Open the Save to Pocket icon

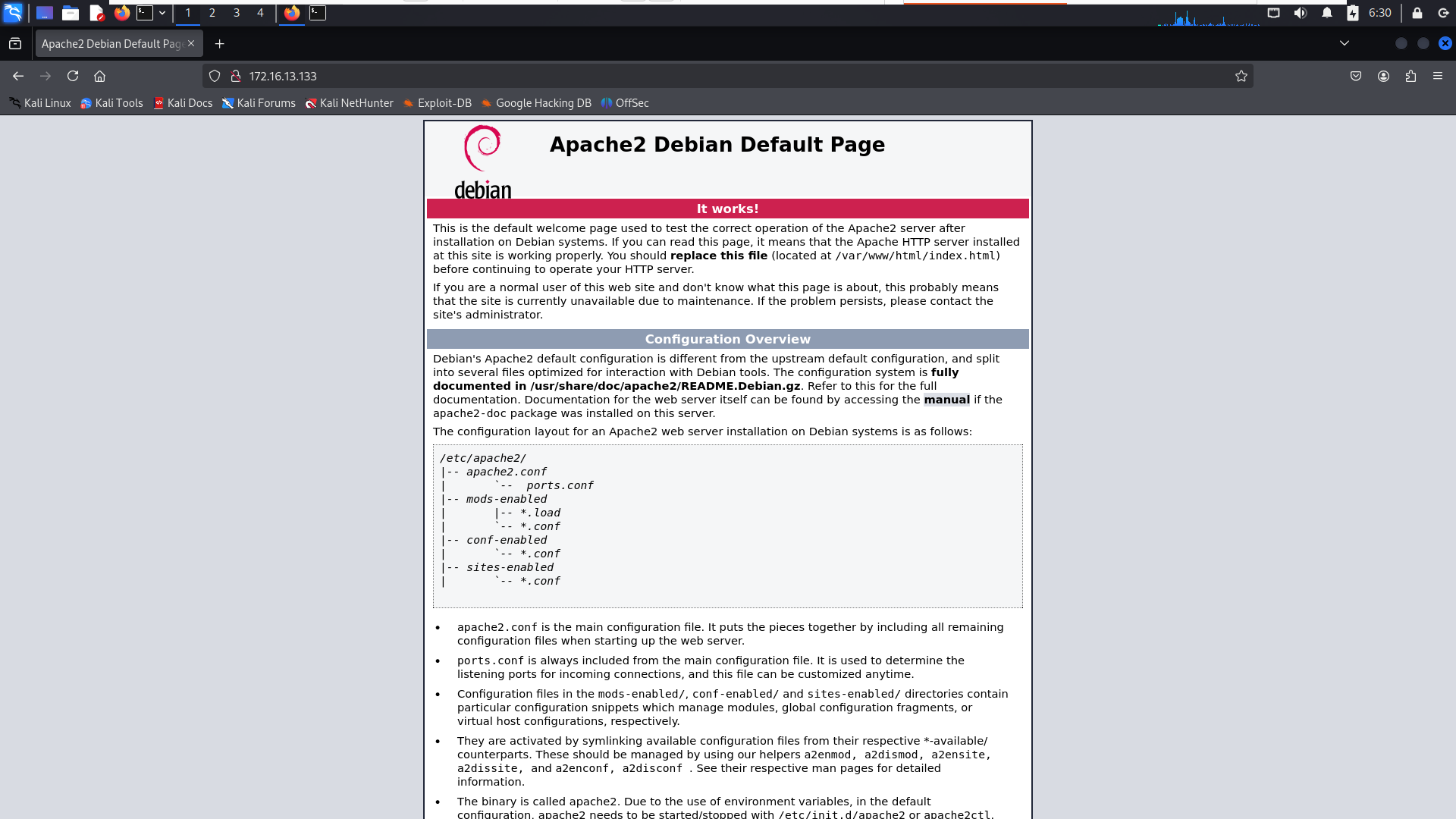coord(1356,76)
